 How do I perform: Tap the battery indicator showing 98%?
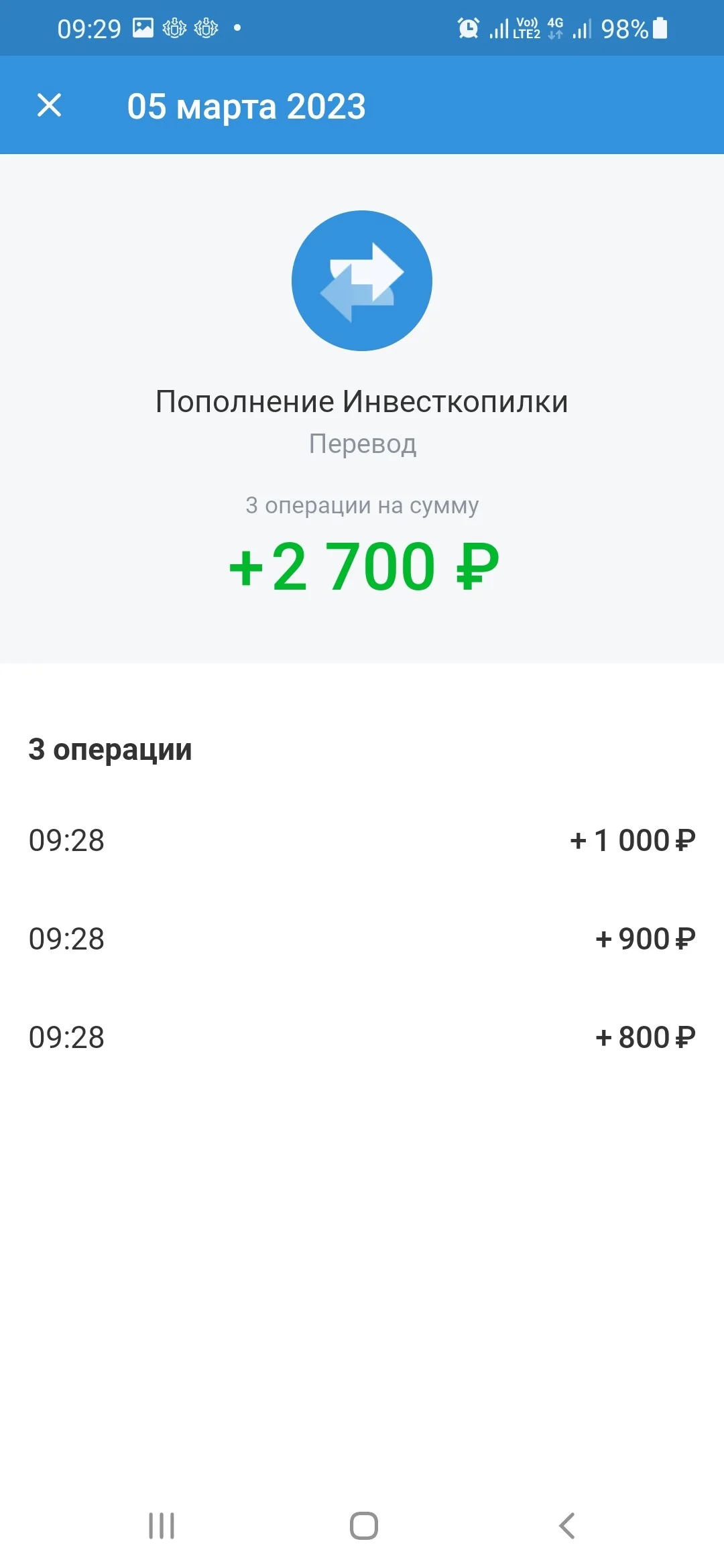660,28
